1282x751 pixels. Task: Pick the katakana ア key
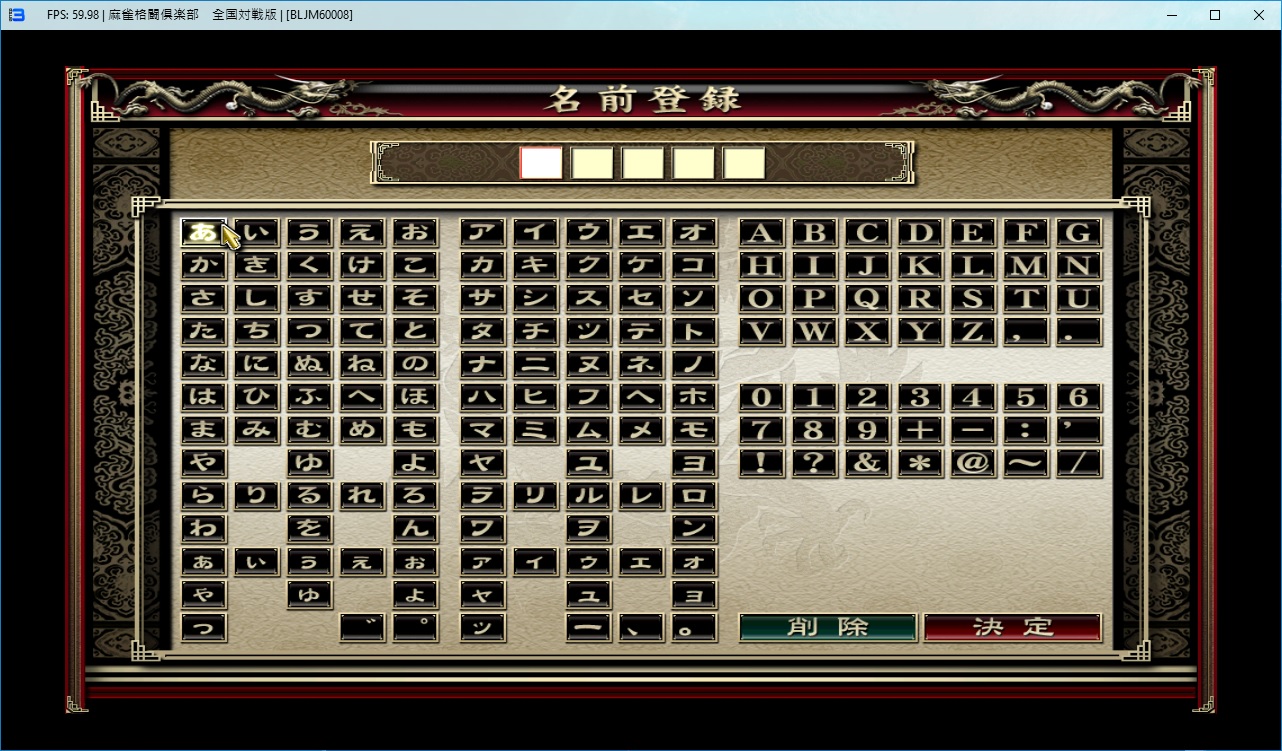click(x=482, y=233)
